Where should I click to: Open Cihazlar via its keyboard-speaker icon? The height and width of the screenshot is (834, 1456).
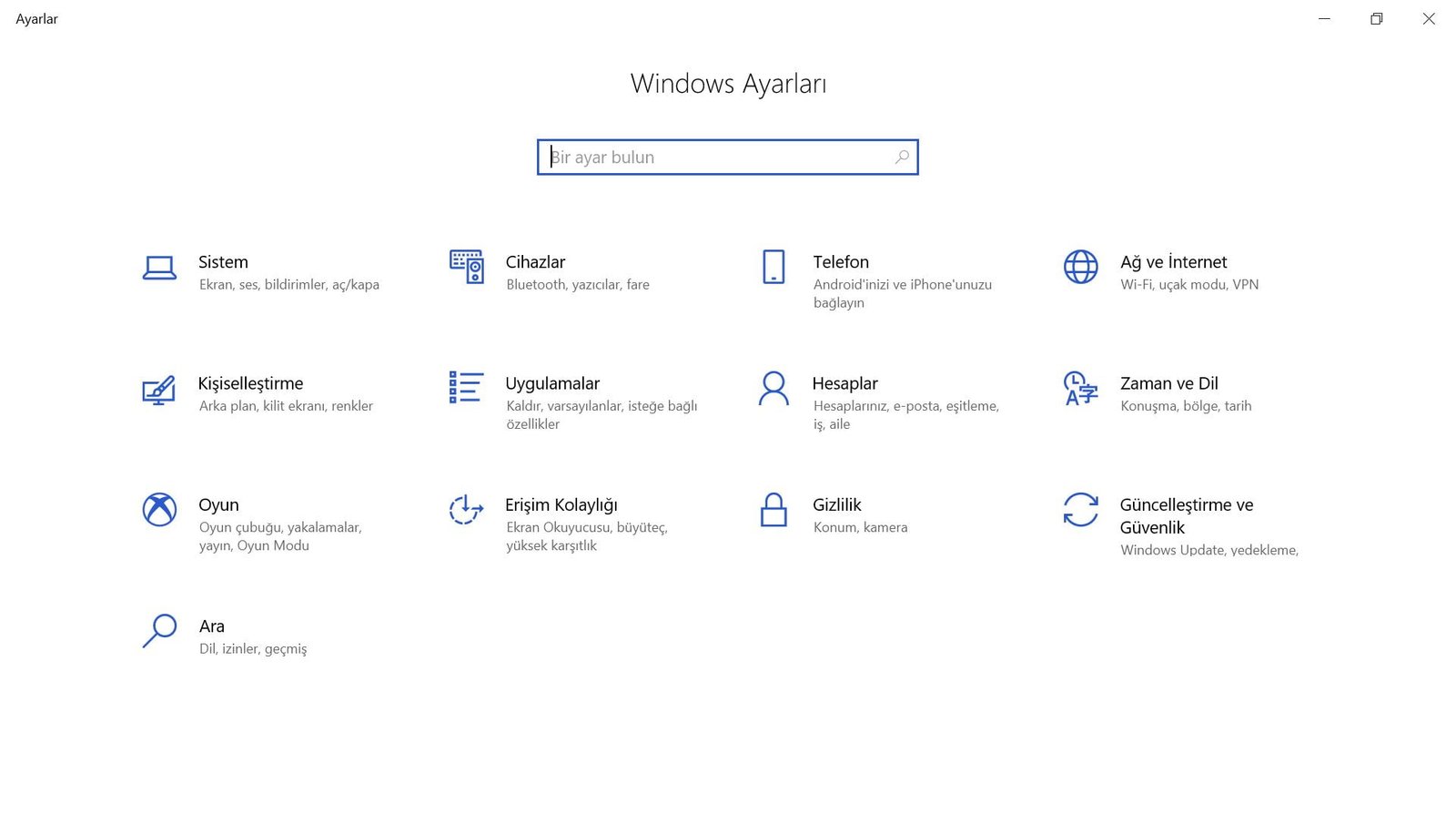click(x=466, y=267)
